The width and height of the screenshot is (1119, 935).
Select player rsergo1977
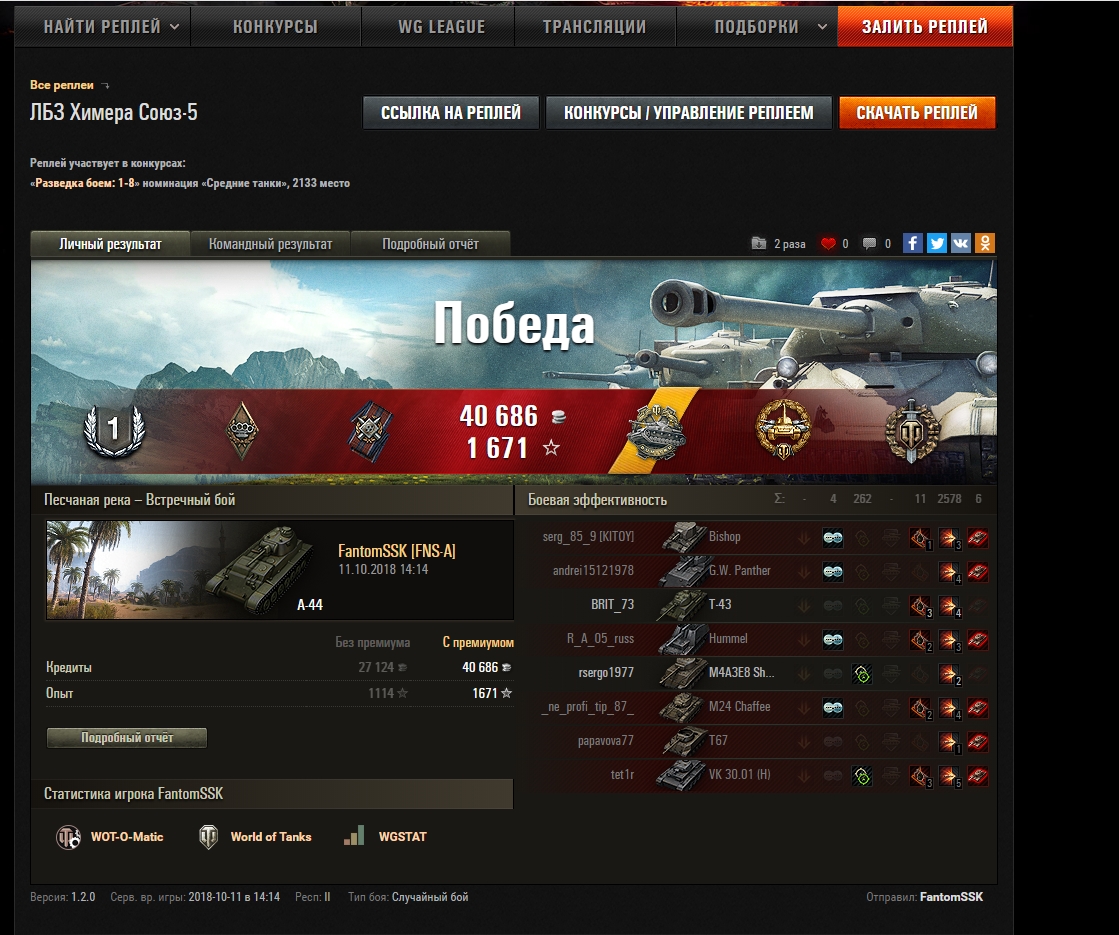point(606,672)
